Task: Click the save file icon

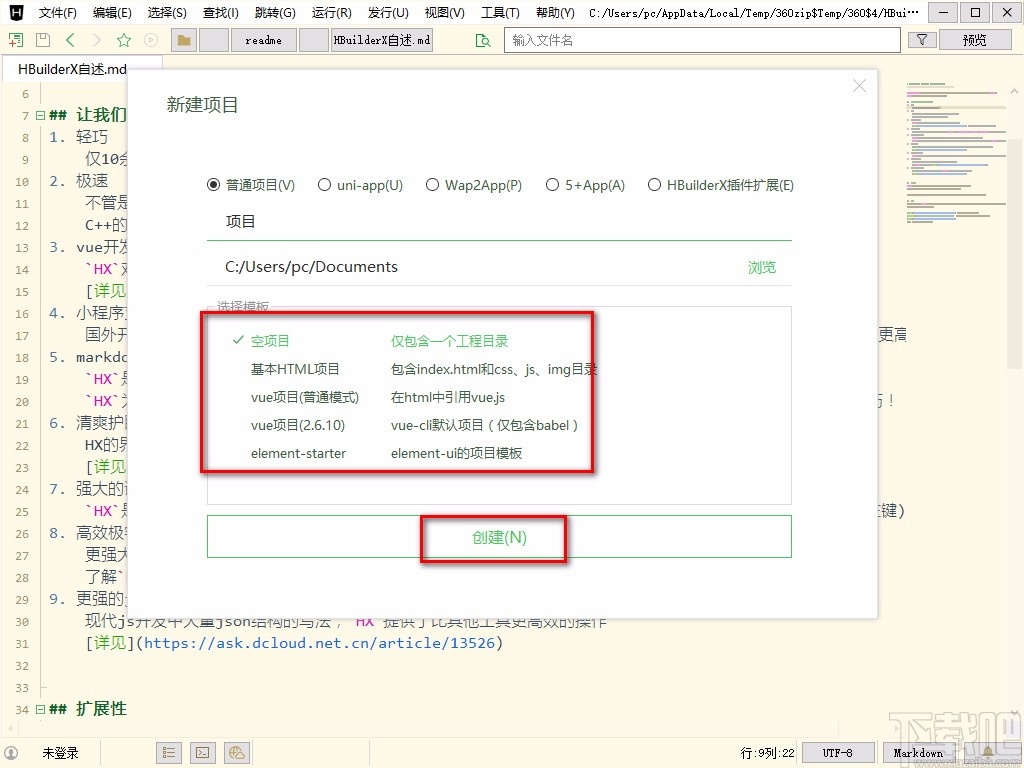Action: [42, 40]
